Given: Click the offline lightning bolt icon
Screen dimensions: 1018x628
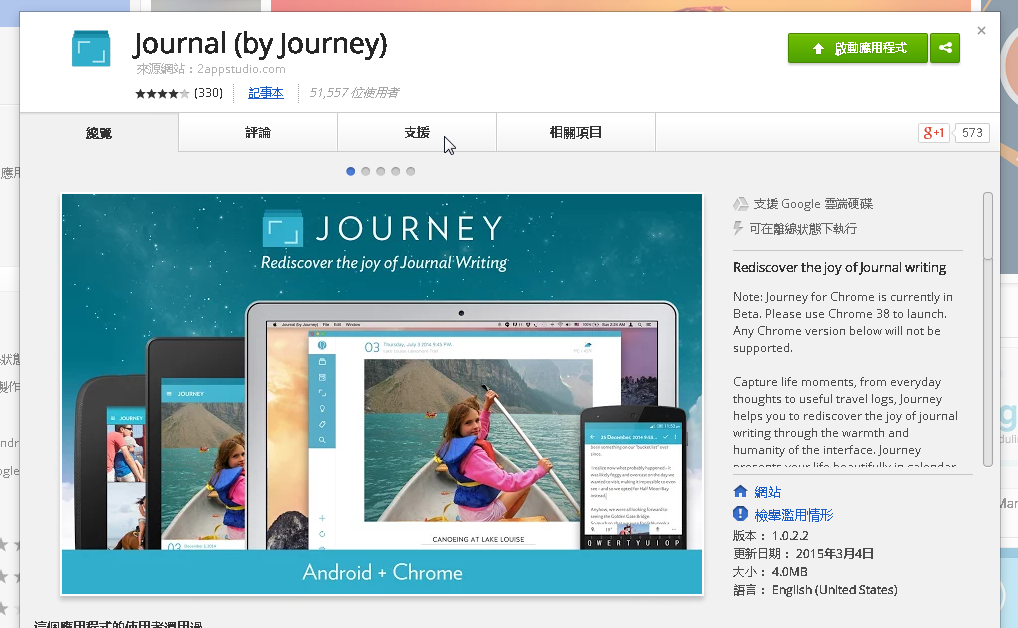Looking at the screenshot, I should tap(738, 228).
